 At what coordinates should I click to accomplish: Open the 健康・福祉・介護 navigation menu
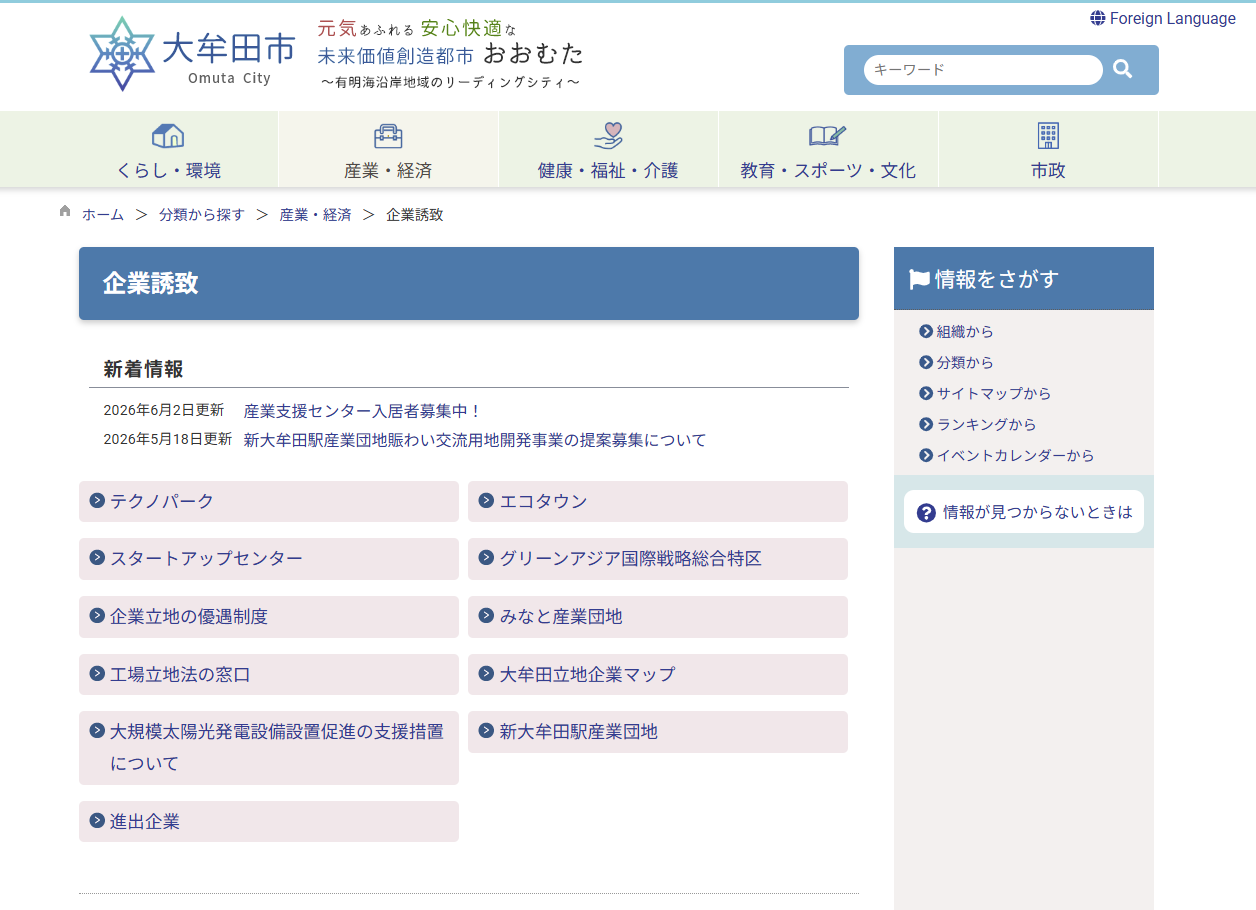tap(608, 149)
